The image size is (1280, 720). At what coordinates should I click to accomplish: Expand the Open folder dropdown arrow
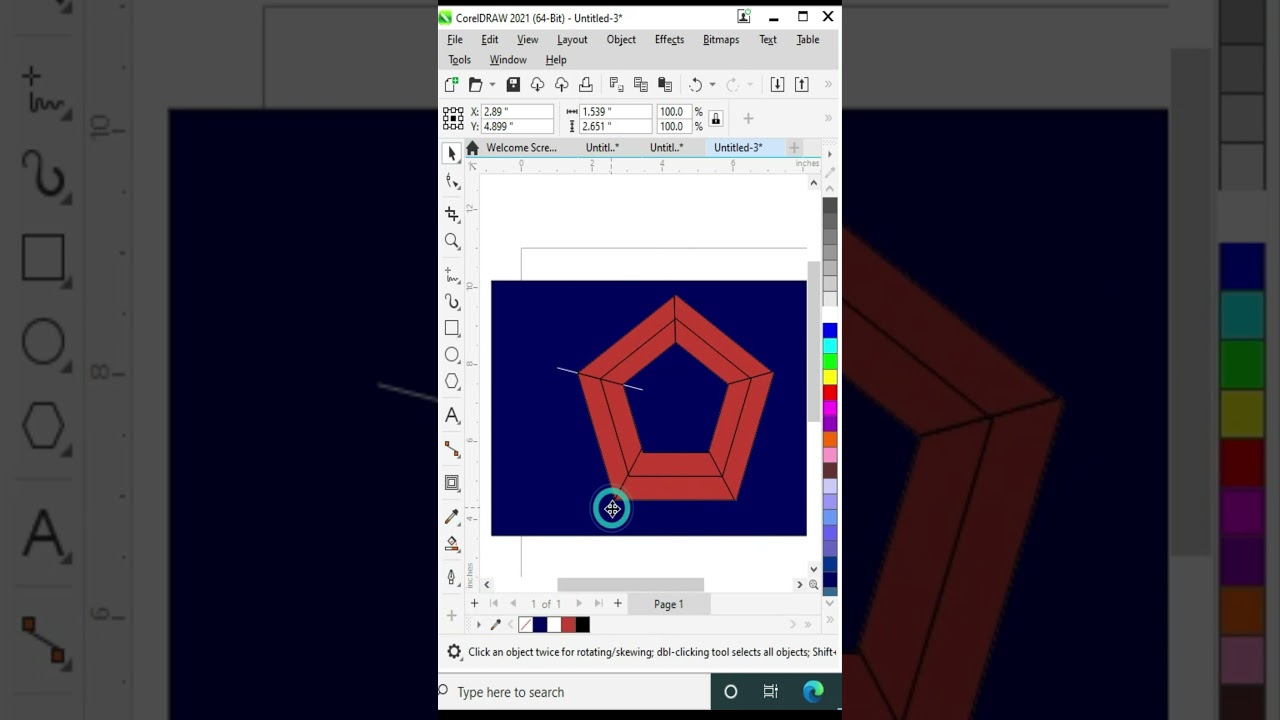492,85
